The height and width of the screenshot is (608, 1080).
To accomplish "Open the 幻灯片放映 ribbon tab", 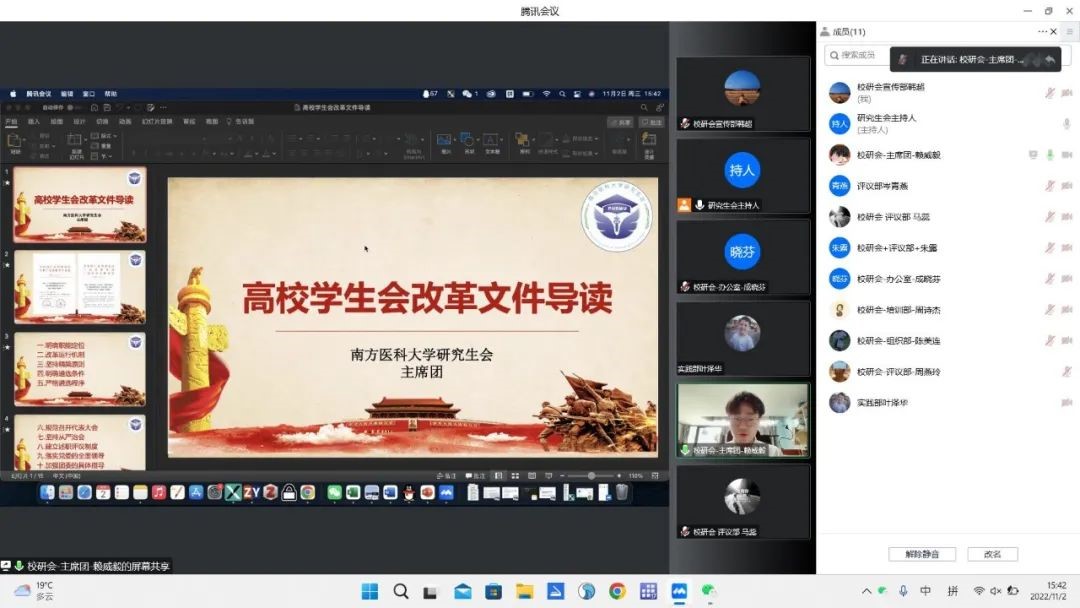I will coord(156,121).
